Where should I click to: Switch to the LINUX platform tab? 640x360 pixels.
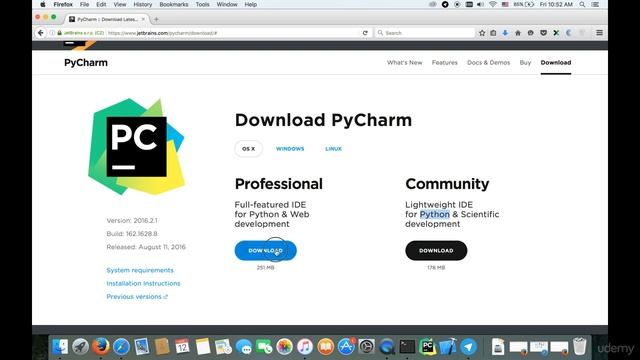(x=333, y=149)
